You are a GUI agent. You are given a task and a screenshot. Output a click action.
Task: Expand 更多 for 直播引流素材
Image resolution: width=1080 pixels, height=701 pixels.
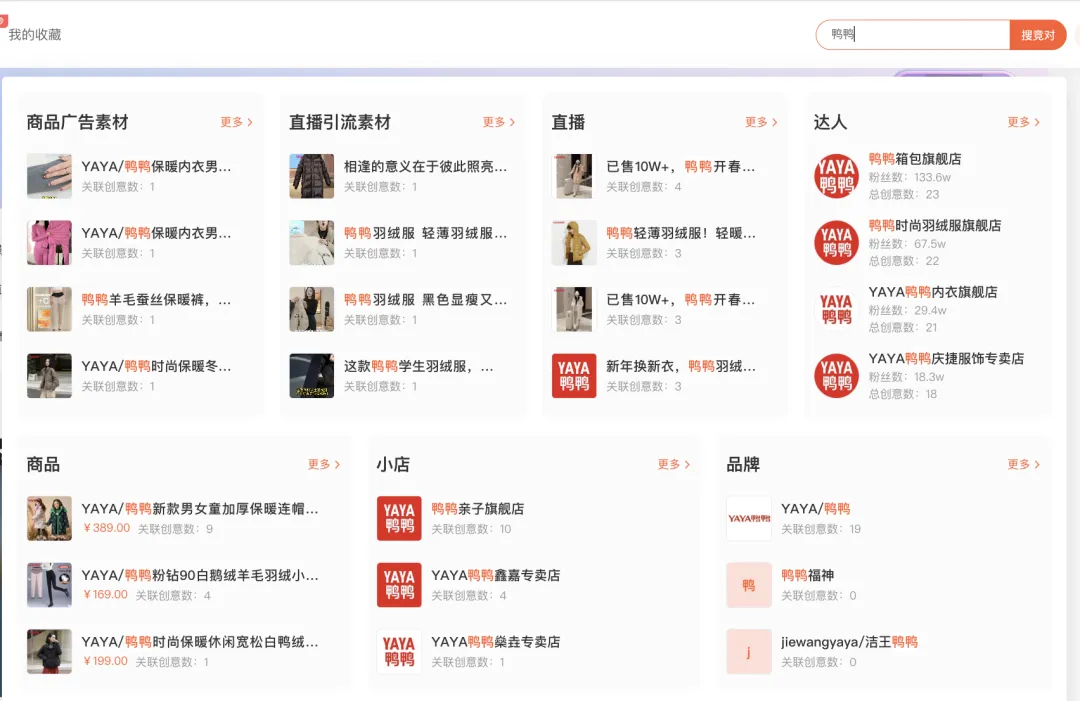pyautogui.click(x=499, y=122)
